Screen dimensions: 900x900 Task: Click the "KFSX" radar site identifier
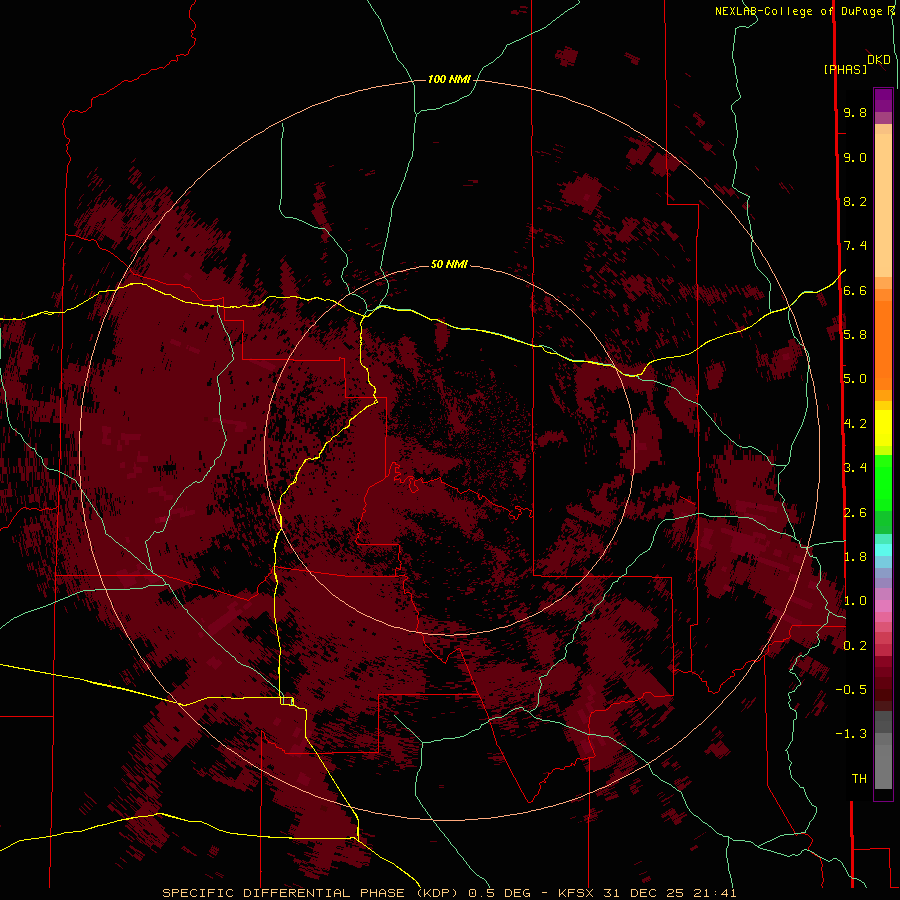[x=576, y=893]
